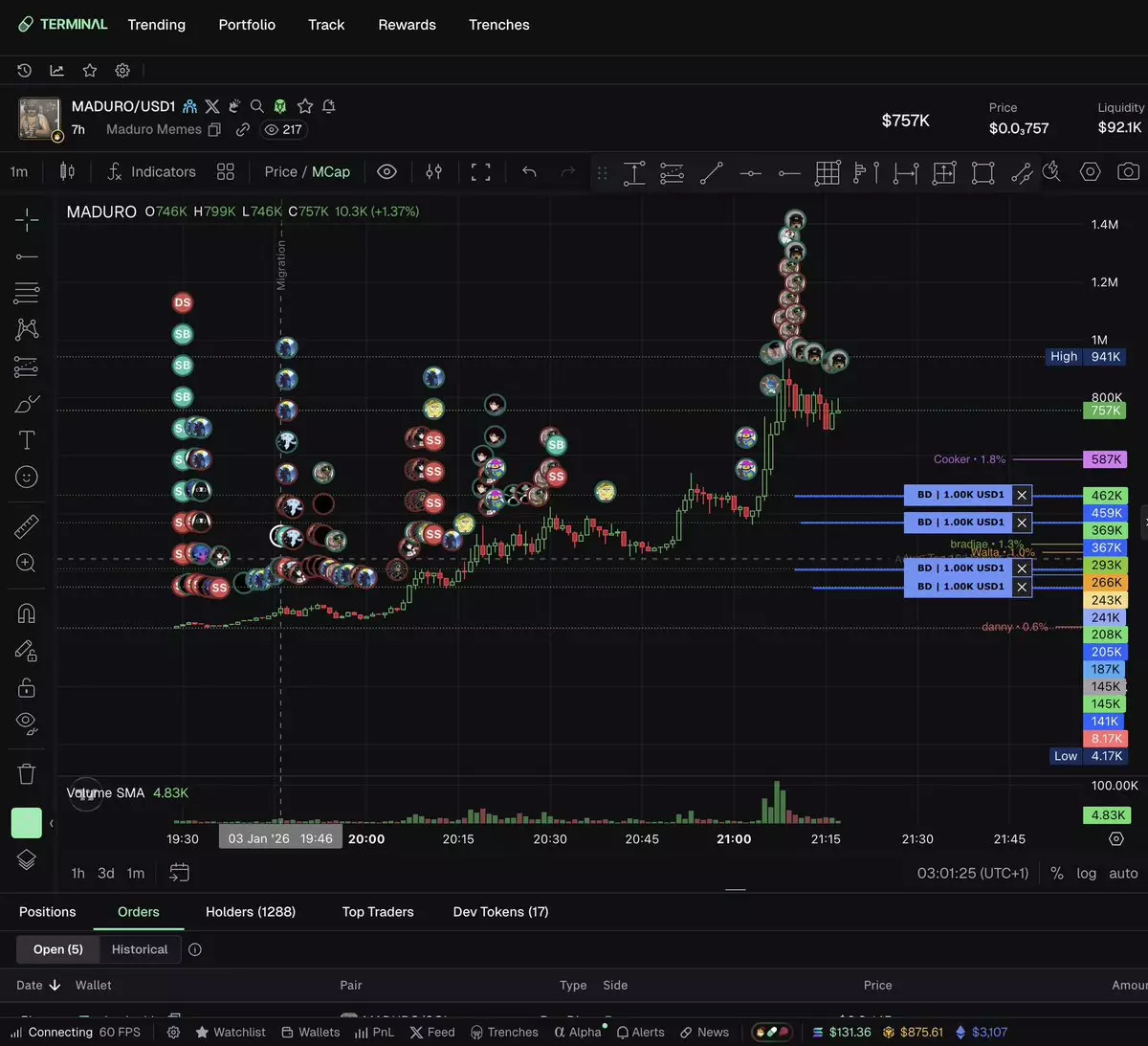Screen dimensions: 1148x1046
Task: Cancel the top BD 1.00K USD1 order
Action: (1022, 495)
